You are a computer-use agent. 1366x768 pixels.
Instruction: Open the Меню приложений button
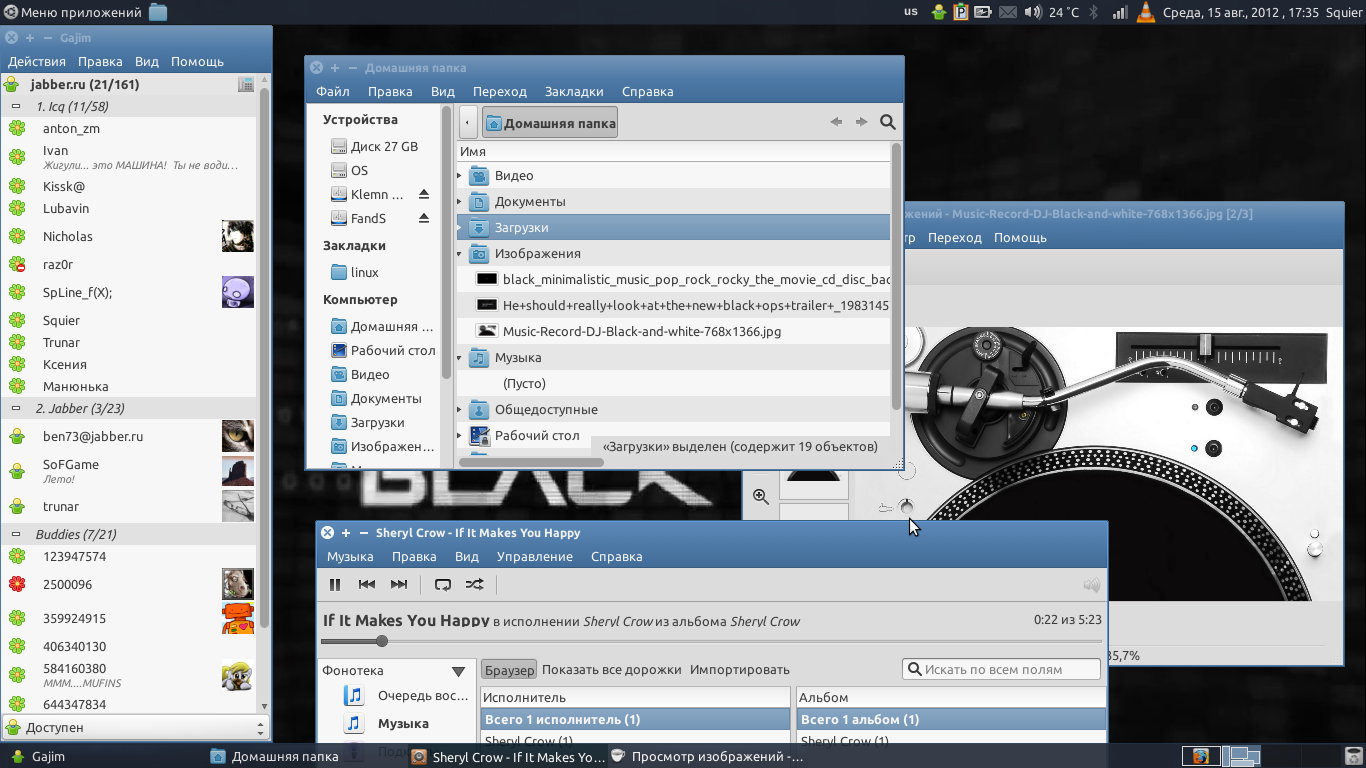pos(73,13)
